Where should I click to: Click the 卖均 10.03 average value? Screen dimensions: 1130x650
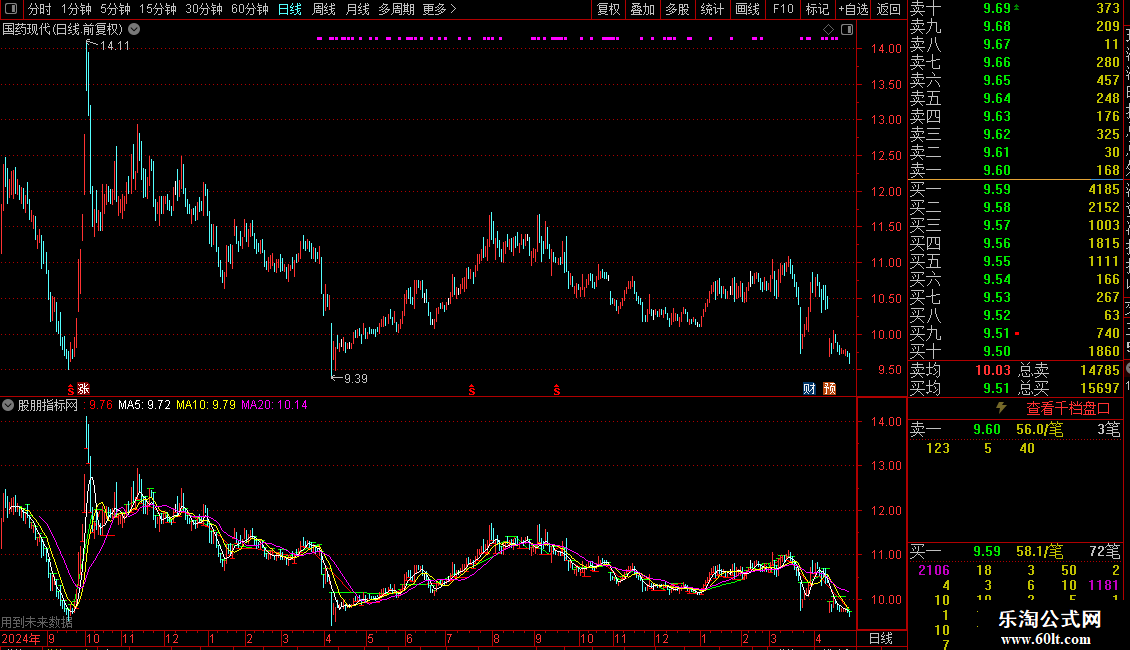click(x=993, y=370)
